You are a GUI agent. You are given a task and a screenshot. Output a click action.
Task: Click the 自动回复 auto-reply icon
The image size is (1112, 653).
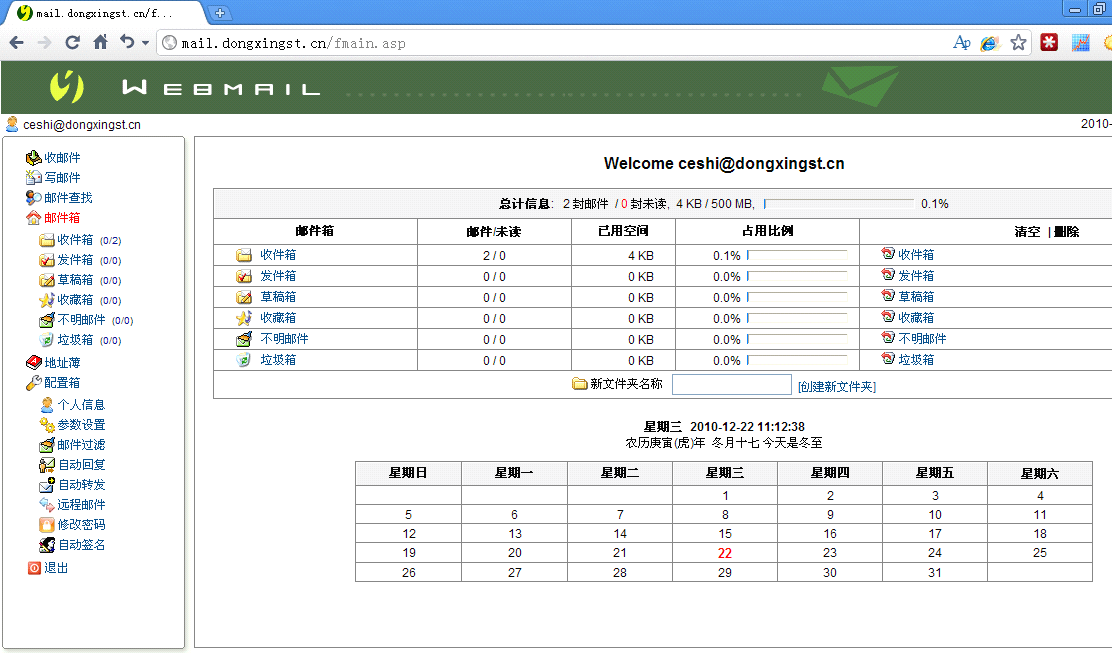(x=47, y=465)
